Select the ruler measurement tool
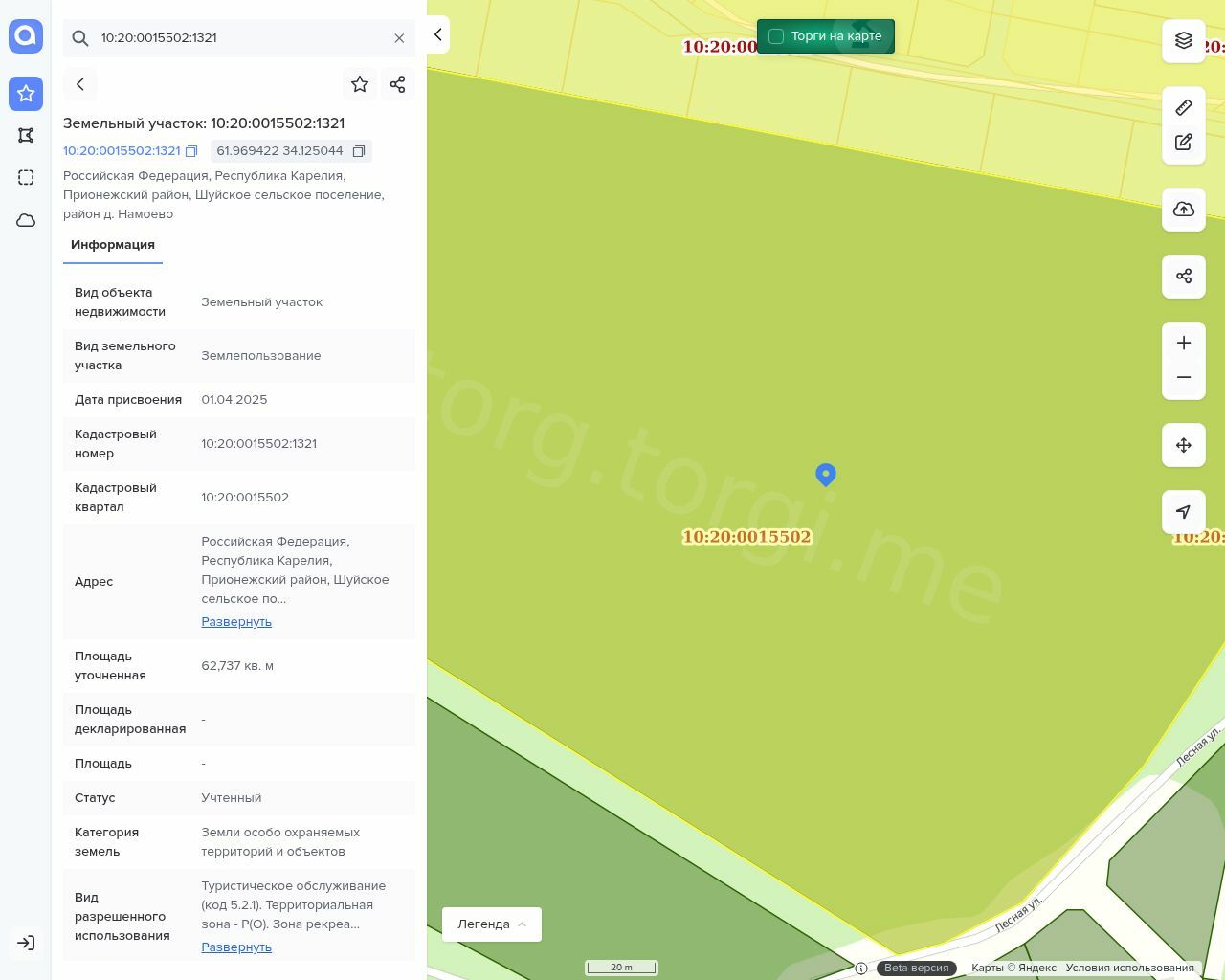This screenshot has height=980, width=1225. pos(1184,107)
